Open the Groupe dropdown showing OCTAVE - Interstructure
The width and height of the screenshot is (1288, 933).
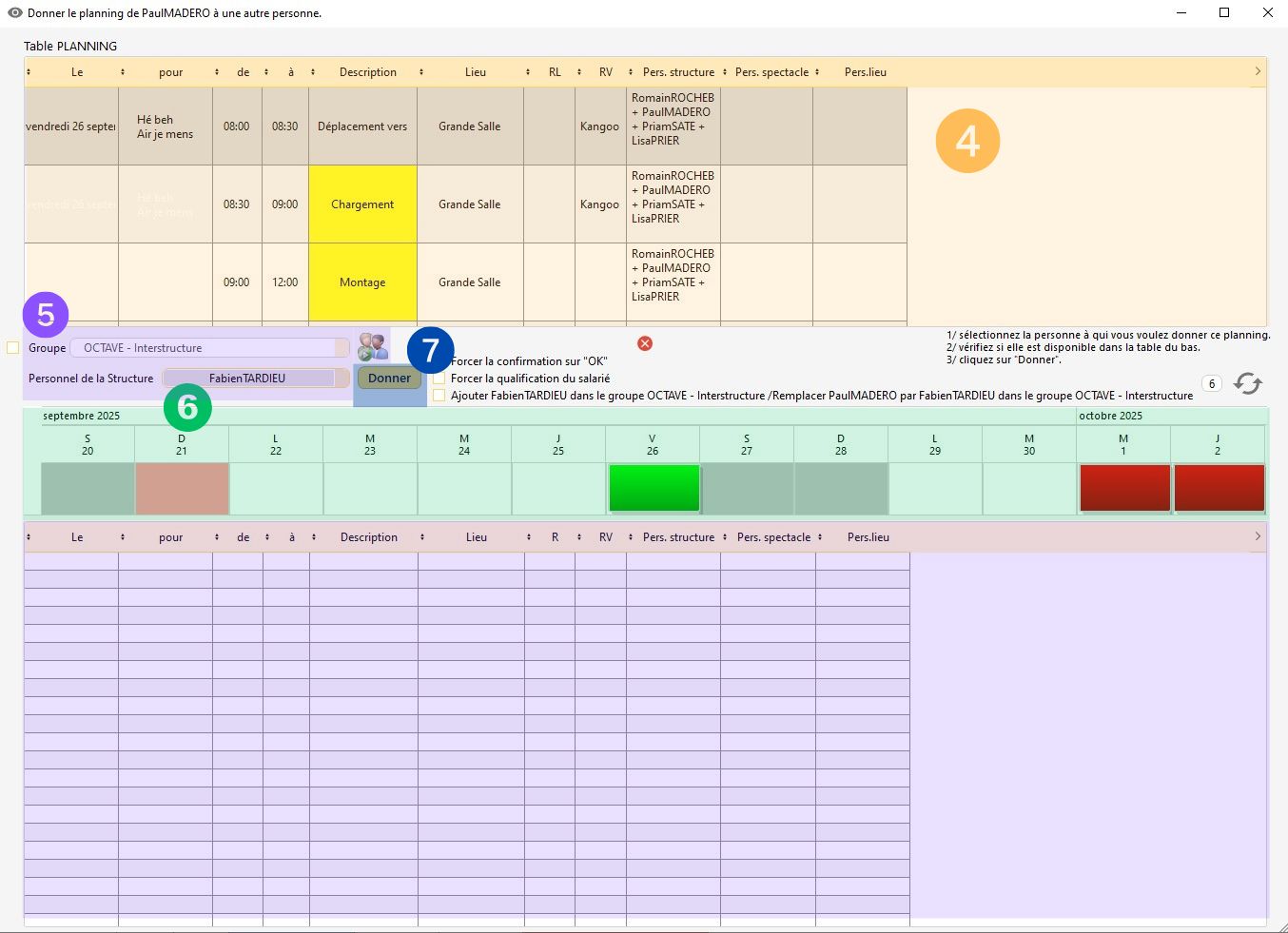coord(209,348)
